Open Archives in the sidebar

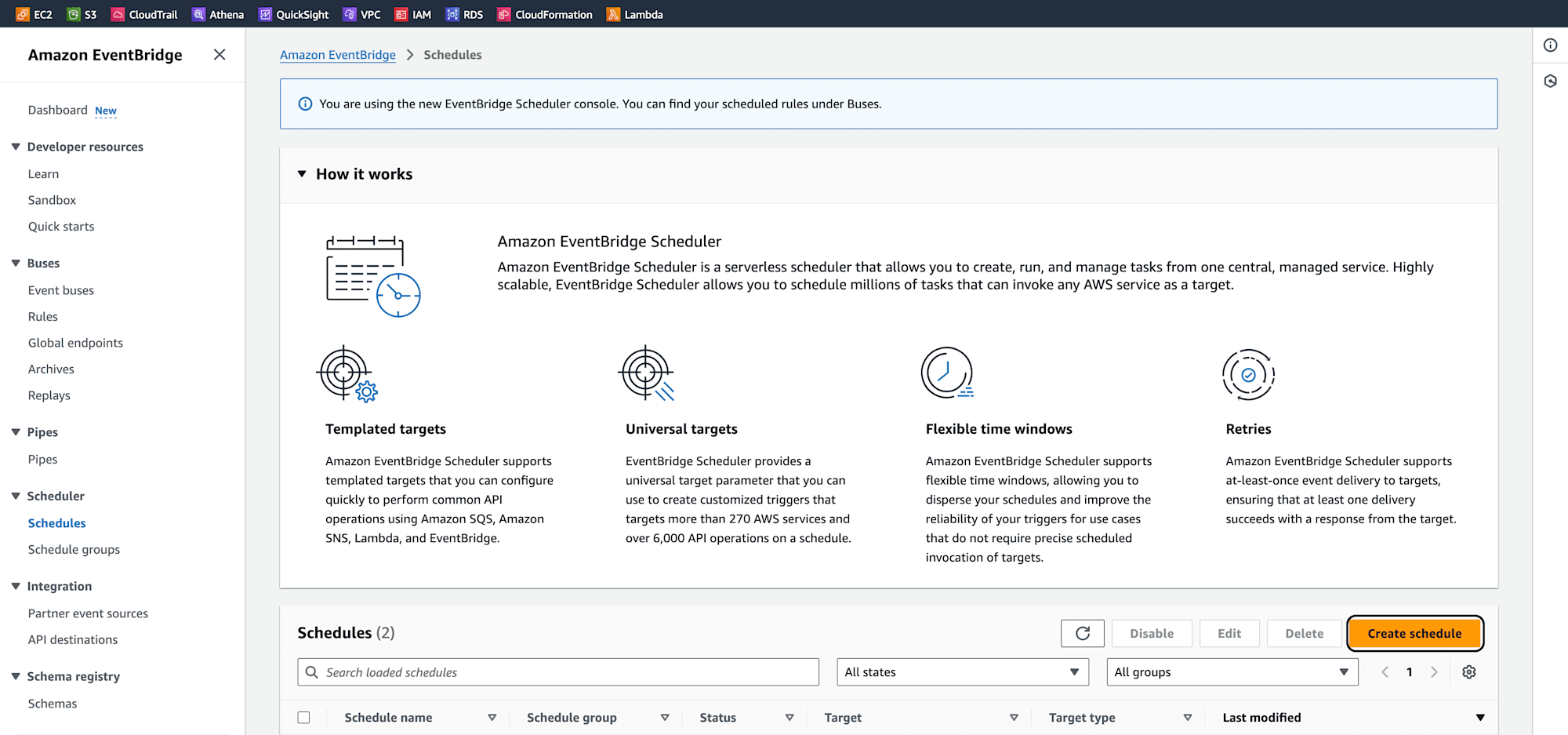pyautogui.click(x=51, y=369)
